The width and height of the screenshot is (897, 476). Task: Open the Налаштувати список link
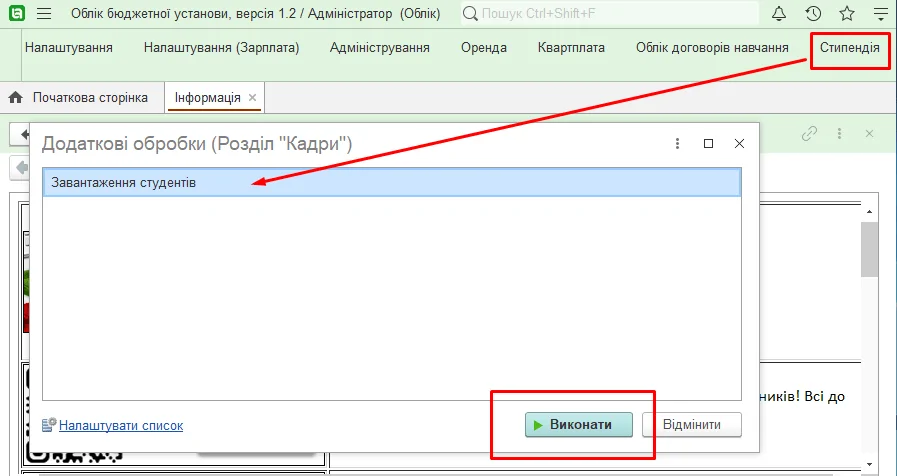[x=121, y=426]
